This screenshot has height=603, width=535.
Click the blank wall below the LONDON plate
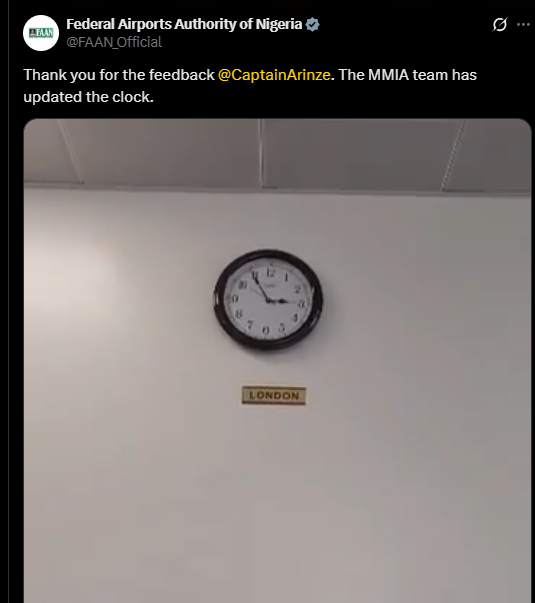274,500
